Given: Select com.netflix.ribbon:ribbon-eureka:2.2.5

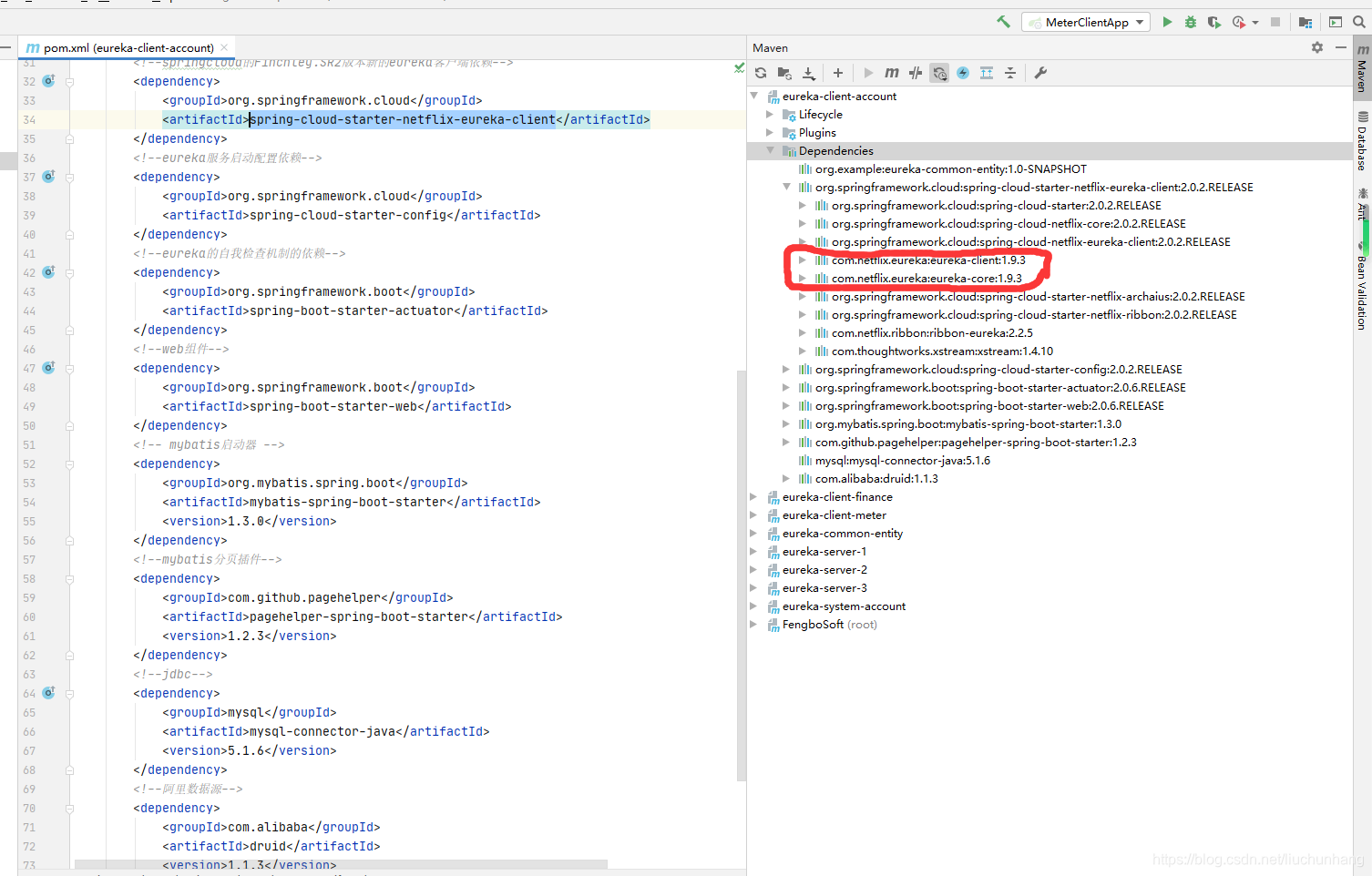Looking at the screenshot, I should tap(932, 332).
